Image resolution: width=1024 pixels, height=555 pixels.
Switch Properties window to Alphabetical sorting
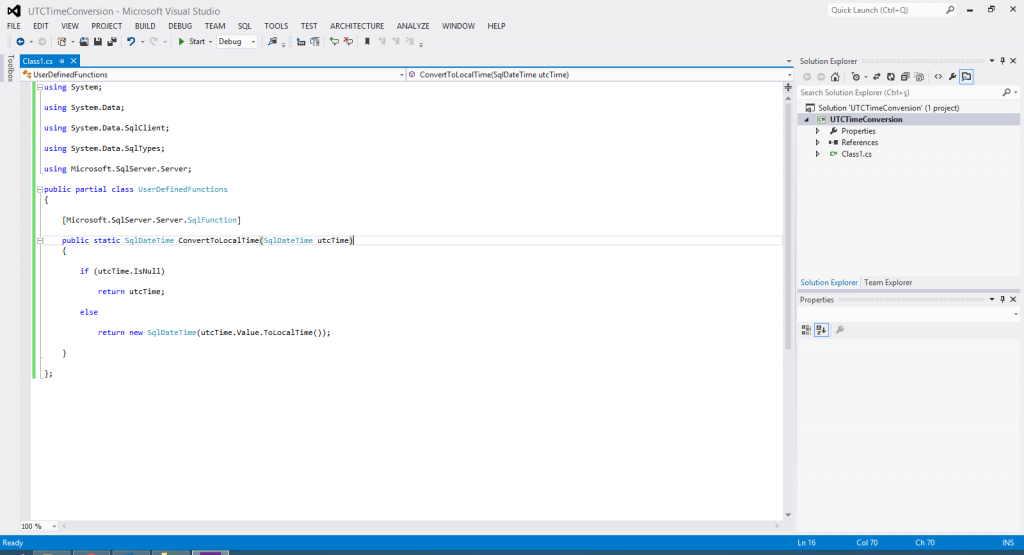(x=822, y=330)
